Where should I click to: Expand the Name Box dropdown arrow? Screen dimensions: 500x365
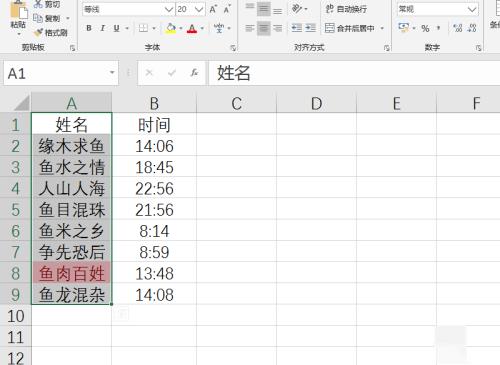click(x=112, y=73)
